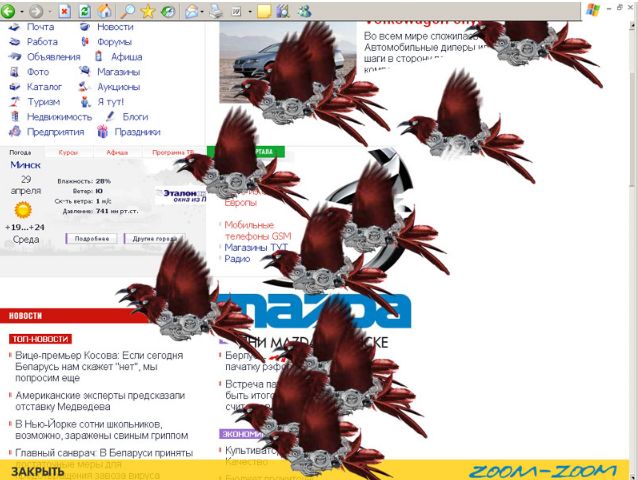Click the Mail envelope toolbar icon
Viewport: 638px width, 480px height.
click(191, 11)
